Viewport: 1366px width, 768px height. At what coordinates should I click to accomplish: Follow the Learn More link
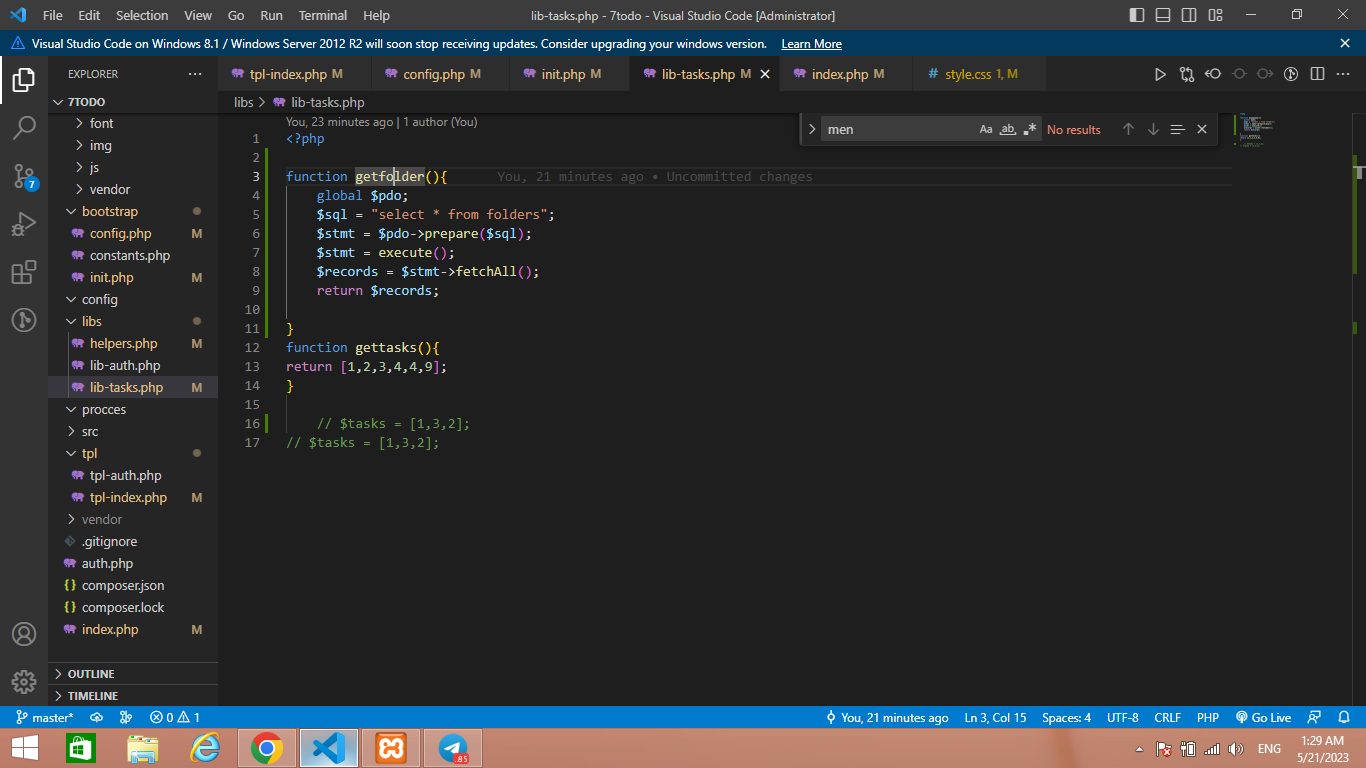[811, 44]
